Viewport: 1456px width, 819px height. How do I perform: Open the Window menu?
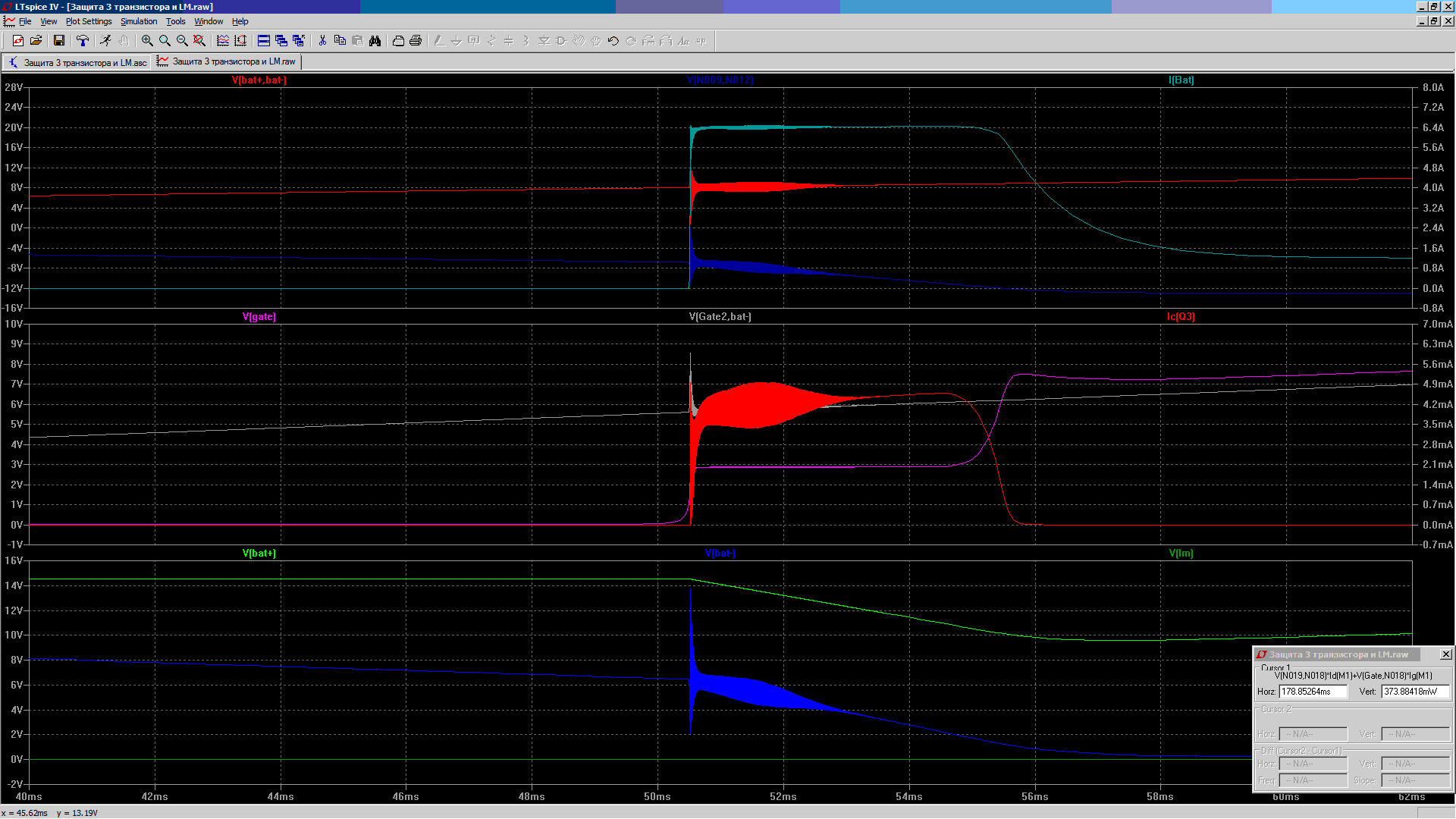point(209,21)
